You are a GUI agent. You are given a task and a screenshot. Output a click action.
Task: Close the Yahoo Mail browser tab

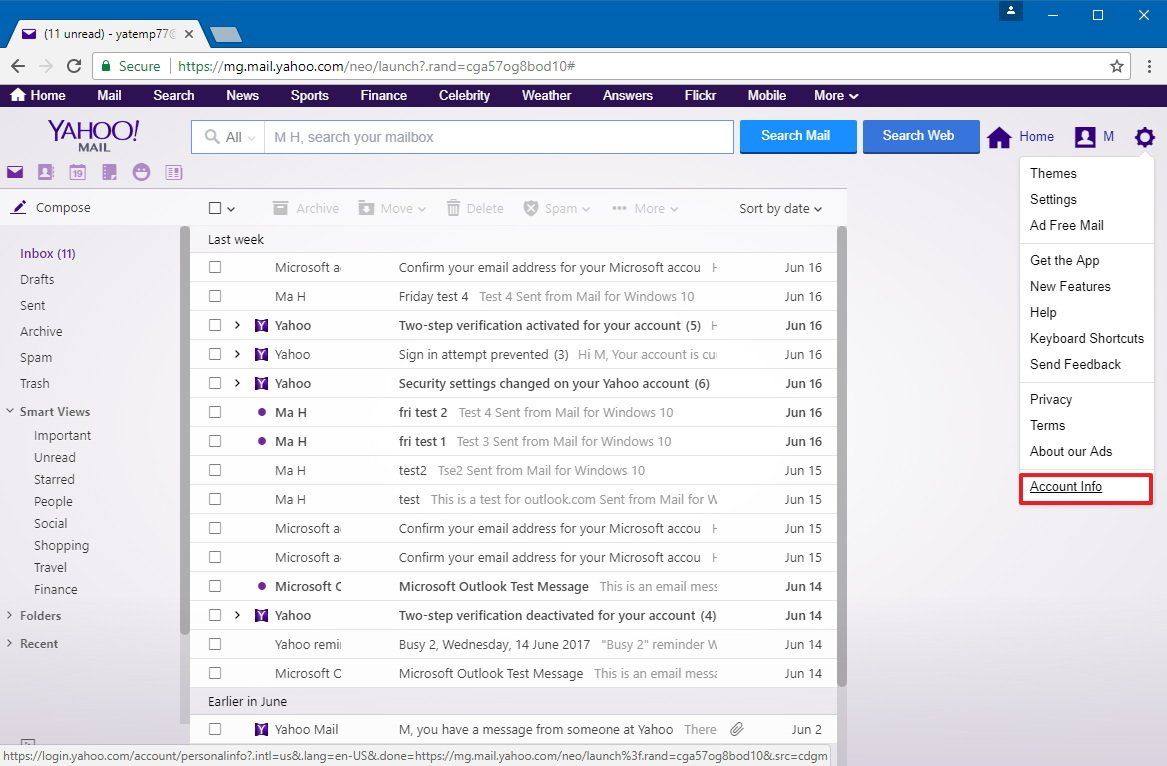coord(189,34)
